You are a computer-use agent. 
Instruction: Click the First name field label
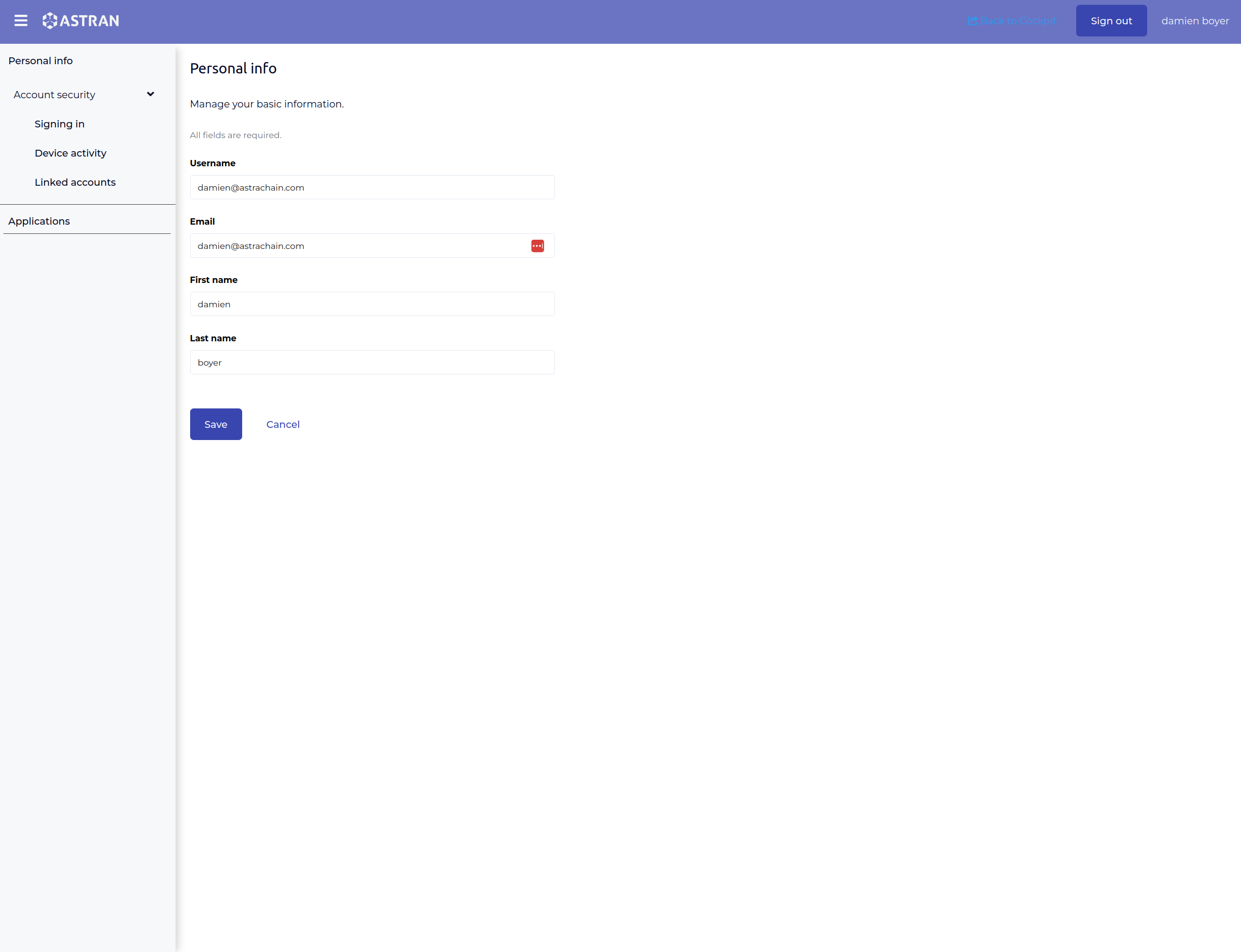click(x=213, y=280)
